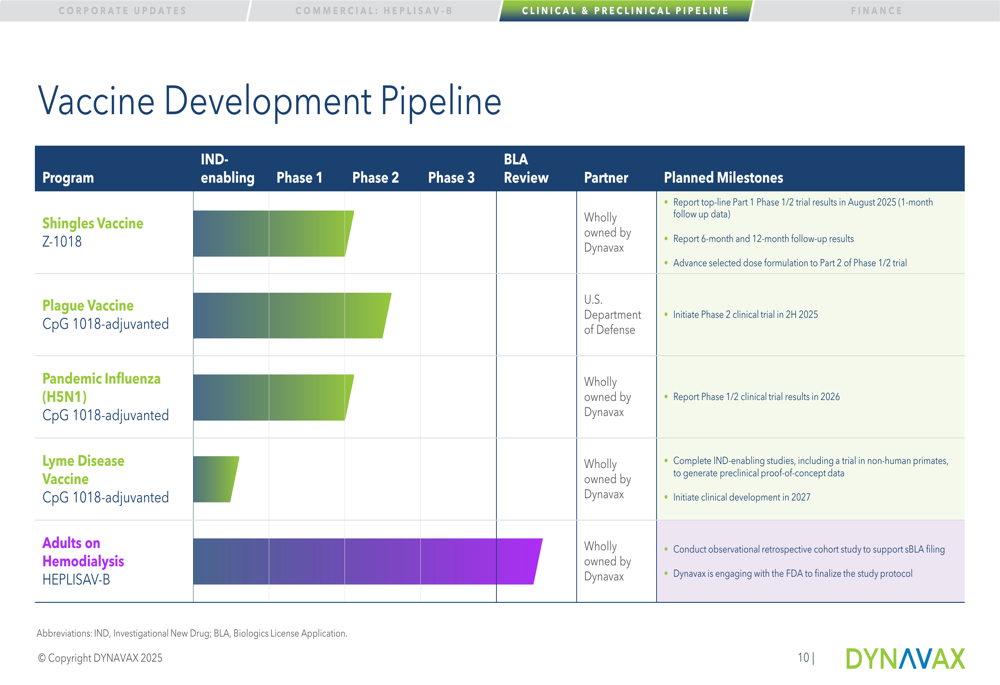
Task: Click the Phase 1 column header
Action: point(299,178)
